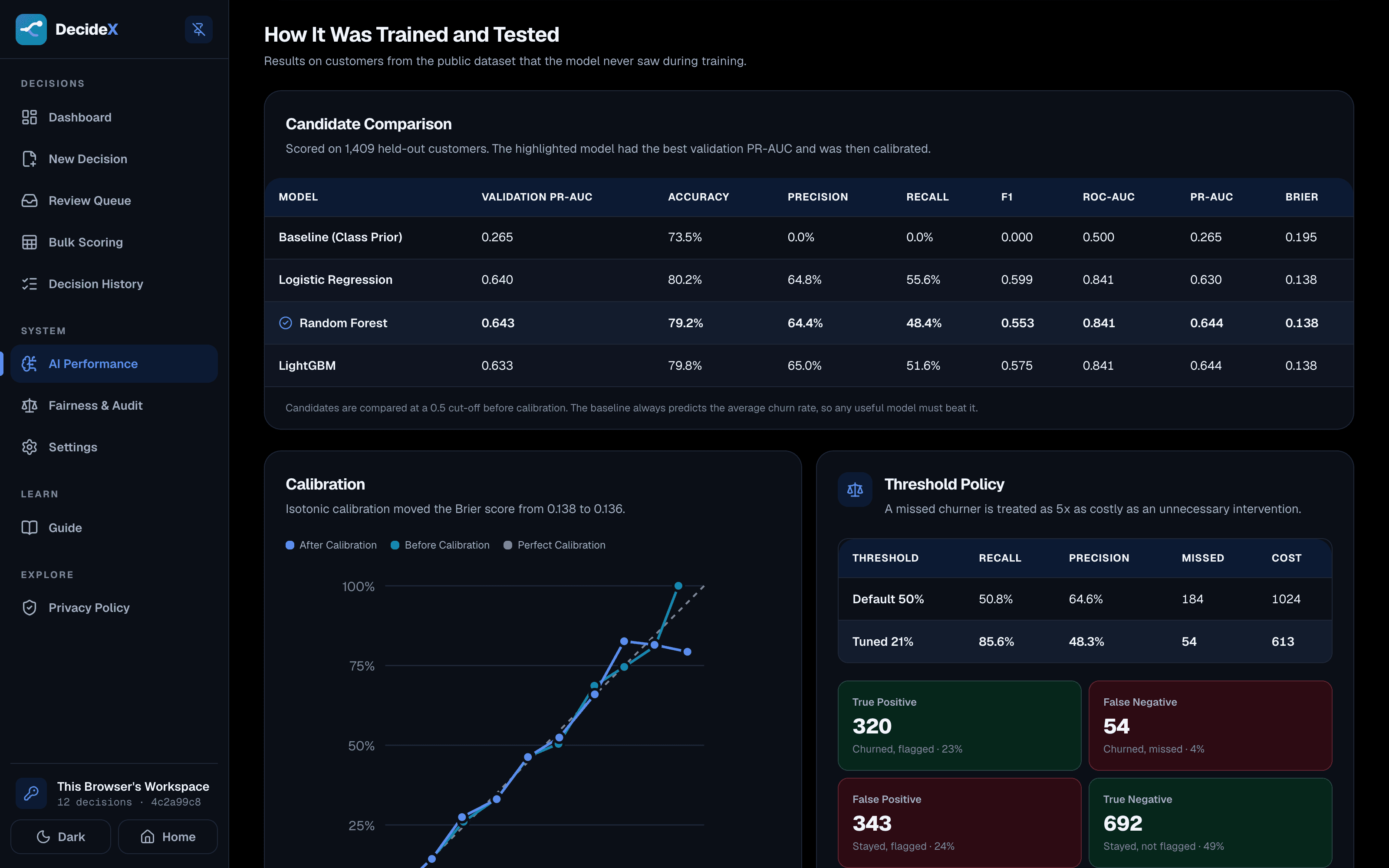Click the True Negative 692 card

pyautogui.click(x=1210, y=822)
